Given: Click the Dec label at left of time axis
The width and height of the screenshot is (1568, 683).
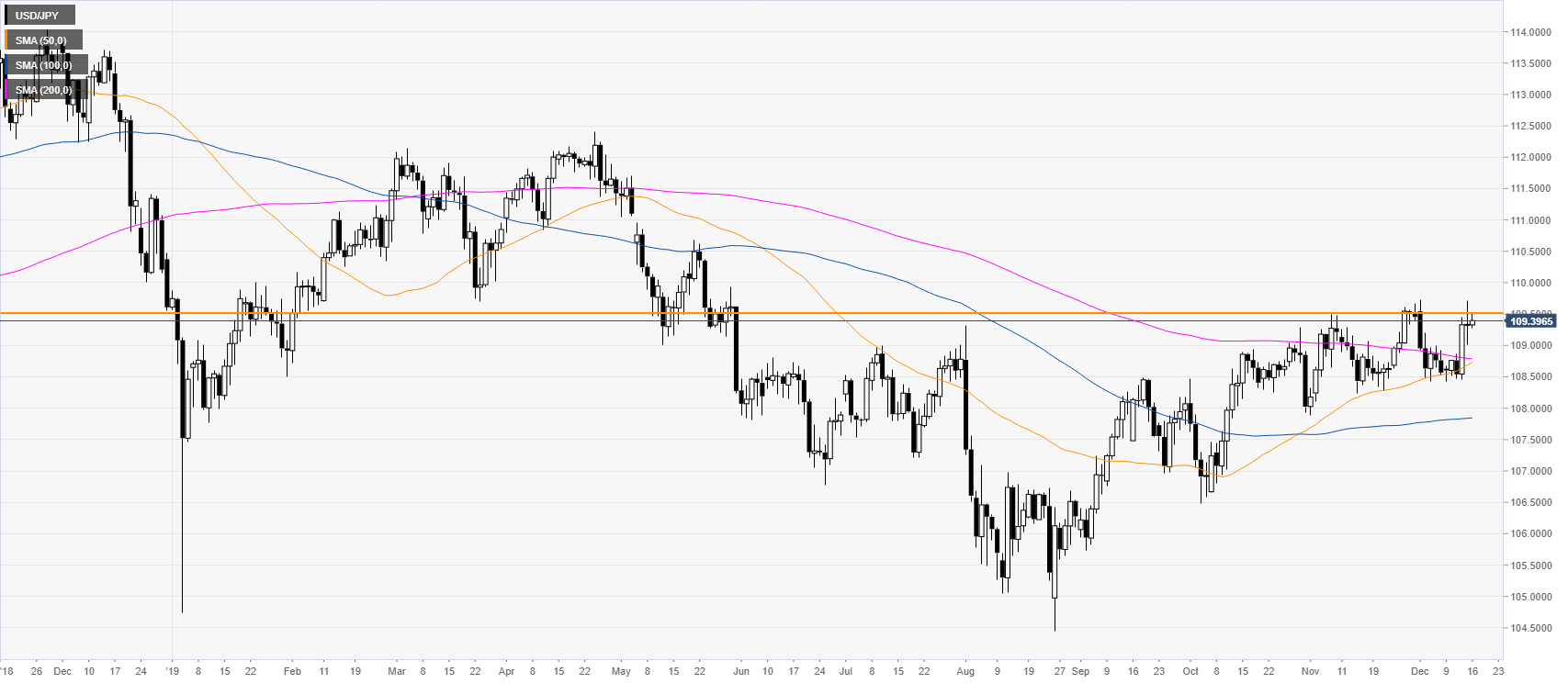Looking at the screenshot, I should [62, 671].
